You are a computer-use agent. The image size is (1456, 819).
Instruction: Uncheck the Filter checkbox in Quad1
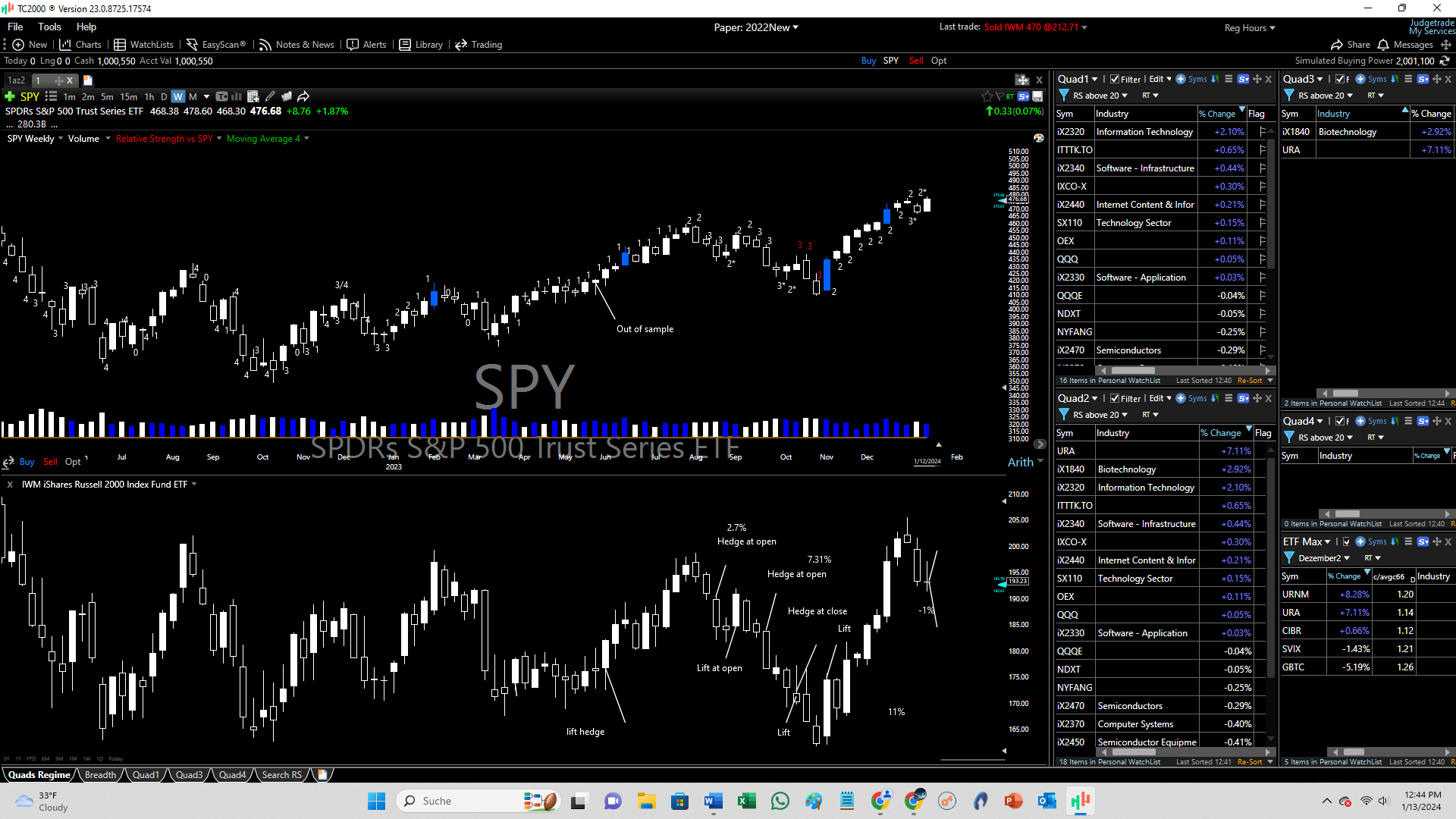click(x=1115, y=79)
